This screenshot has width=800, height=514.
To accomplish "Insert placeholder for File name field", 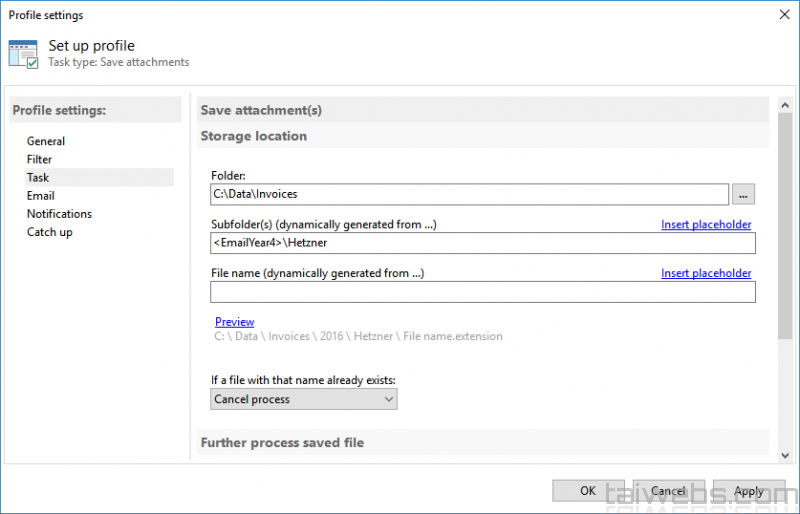I will 706,273.
